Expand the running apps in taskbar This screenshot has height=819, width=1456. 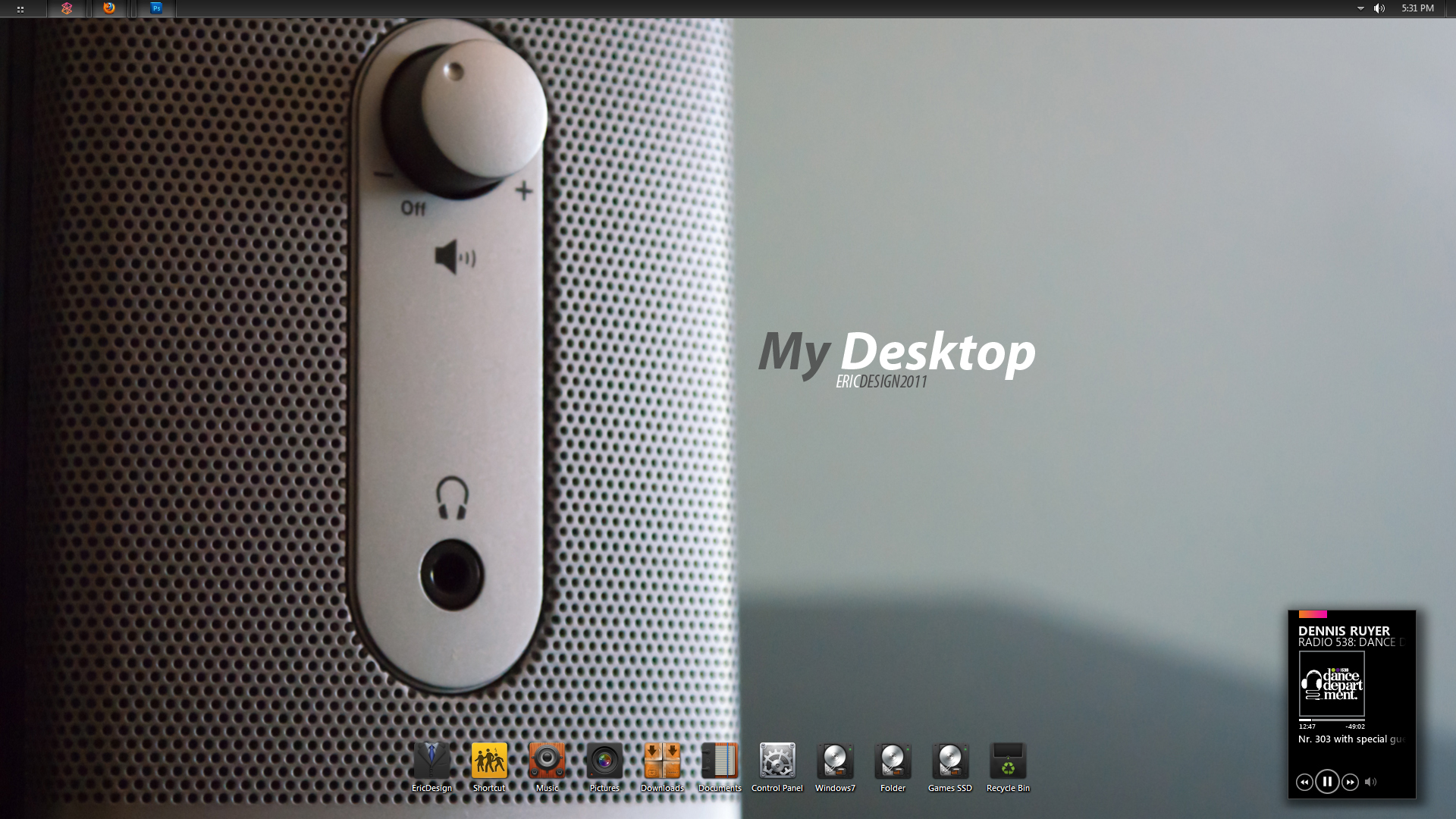point(18,8)
